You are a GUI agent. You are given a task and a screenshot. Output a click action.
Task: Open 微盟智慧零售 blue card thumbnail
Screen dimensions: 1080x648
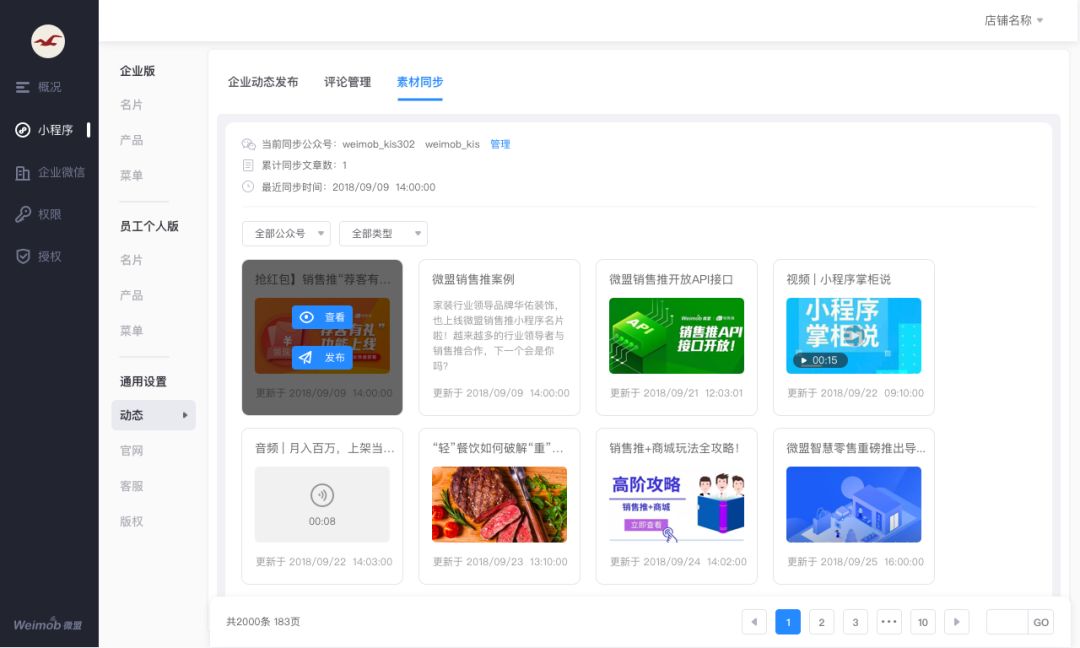(x=853, y=505)
